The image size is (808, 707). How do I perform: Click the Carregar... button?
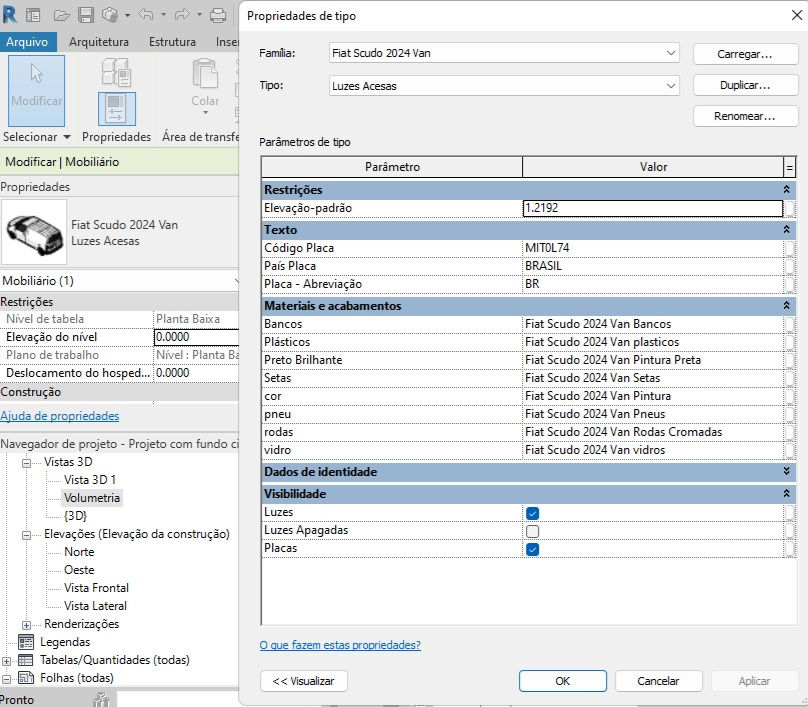click(745, 54)
